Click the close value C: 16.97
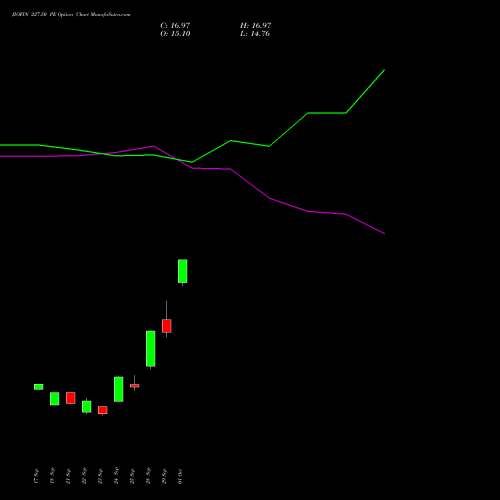Image resolution: width=500 pixels, height=500 pixels. click(x=175, y=26)
